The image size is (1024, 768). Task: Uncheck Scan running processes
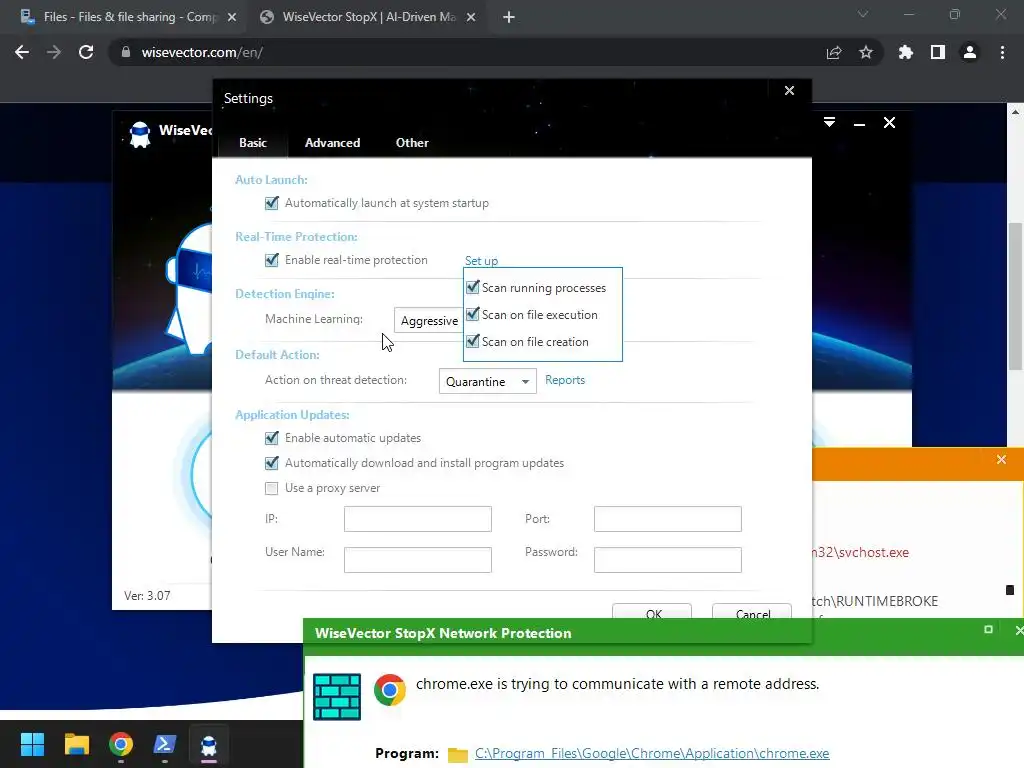pos(473,287)
